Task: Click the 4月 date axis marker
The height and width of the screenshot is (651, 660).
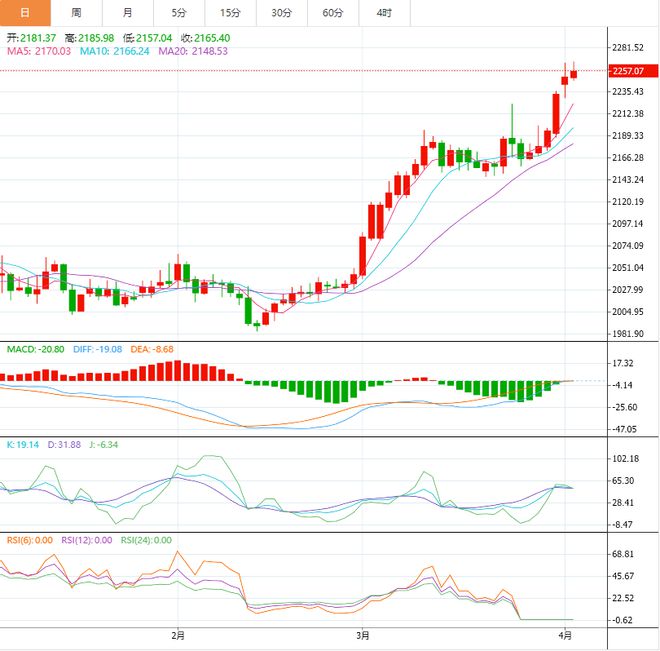Action: [x=565, y=635]
